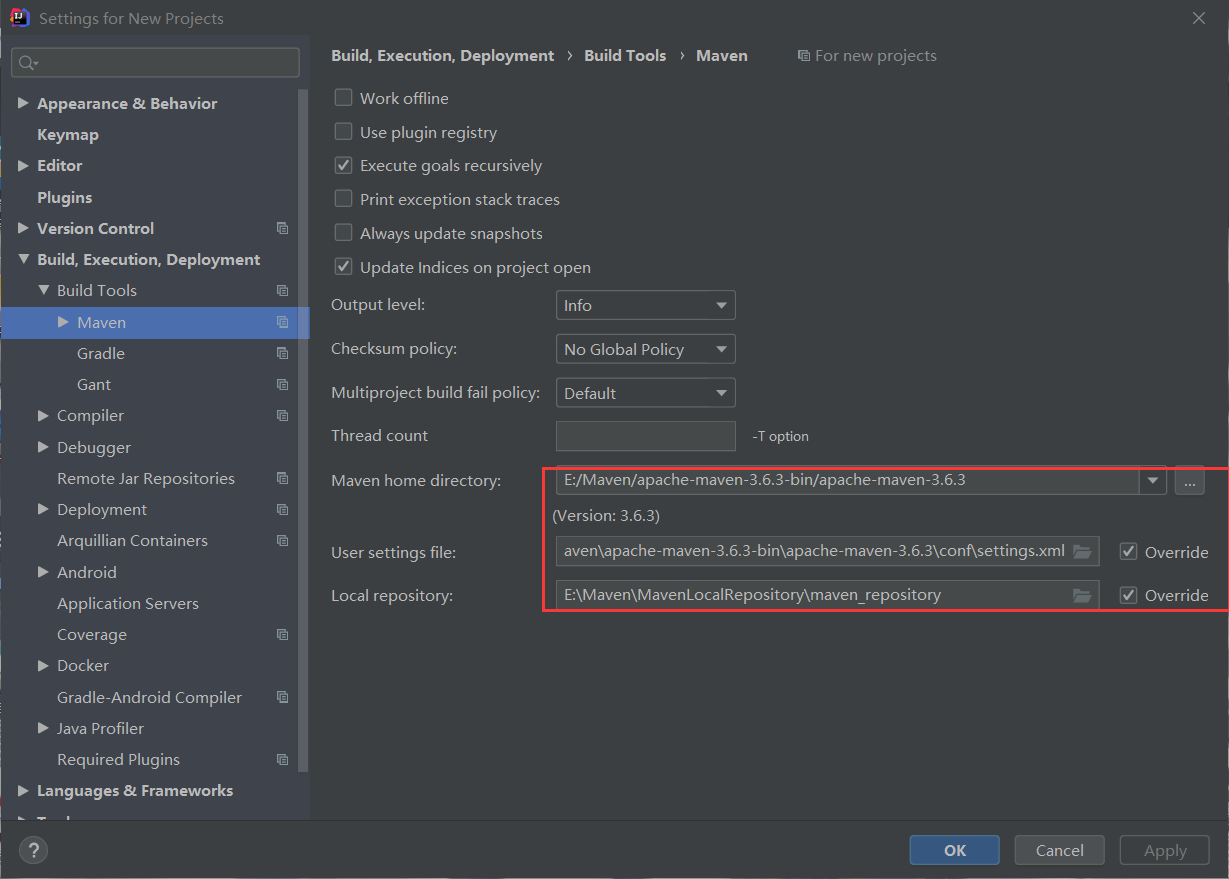Click the IntelliJ IDEA logo in title bar
The height and width of the screenshot is (879, 1229).
pos(19,17)
